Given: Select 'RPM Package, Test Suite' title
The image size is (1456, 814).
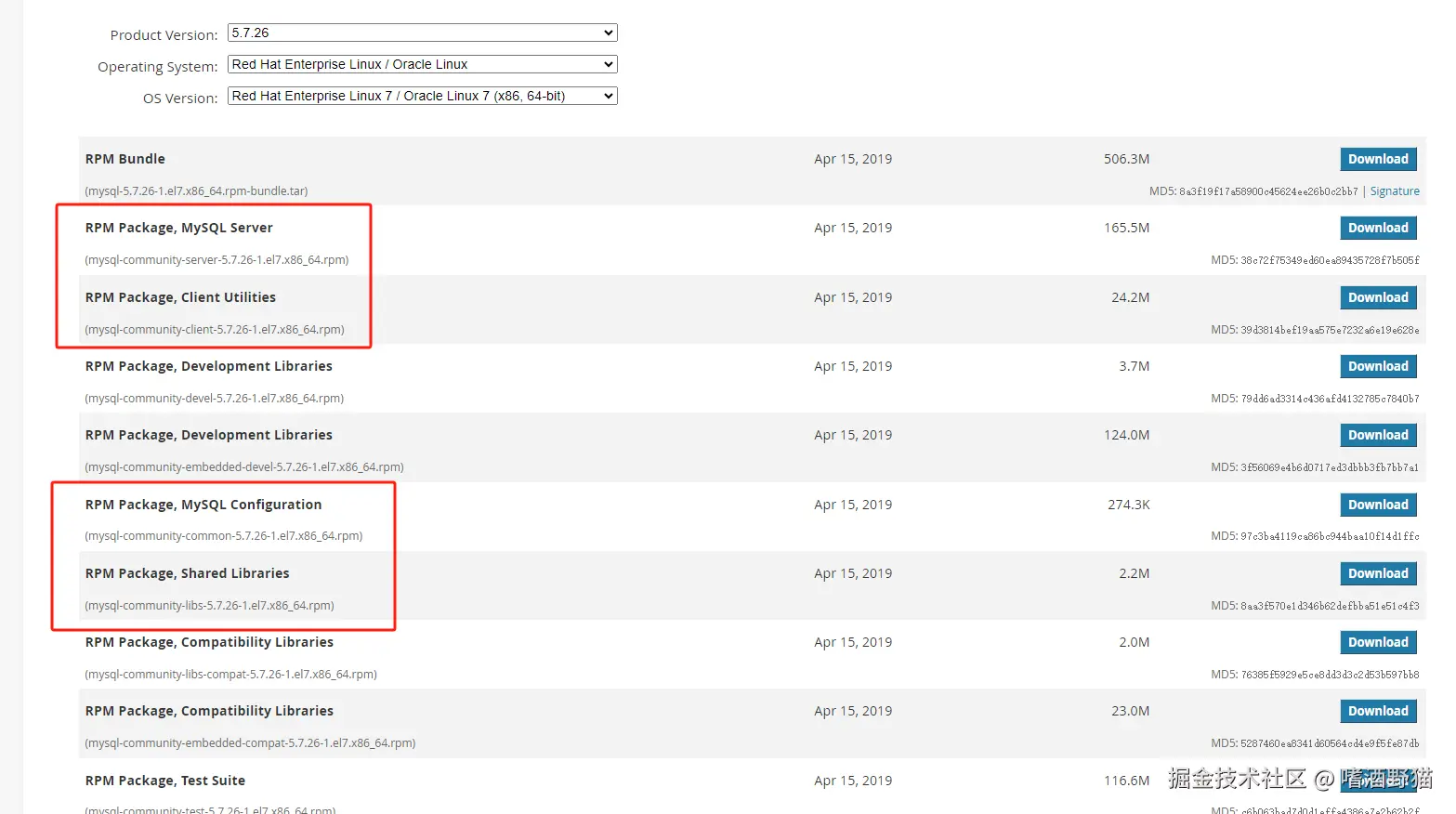Looking at the screenshot, I should coord(165,781).
